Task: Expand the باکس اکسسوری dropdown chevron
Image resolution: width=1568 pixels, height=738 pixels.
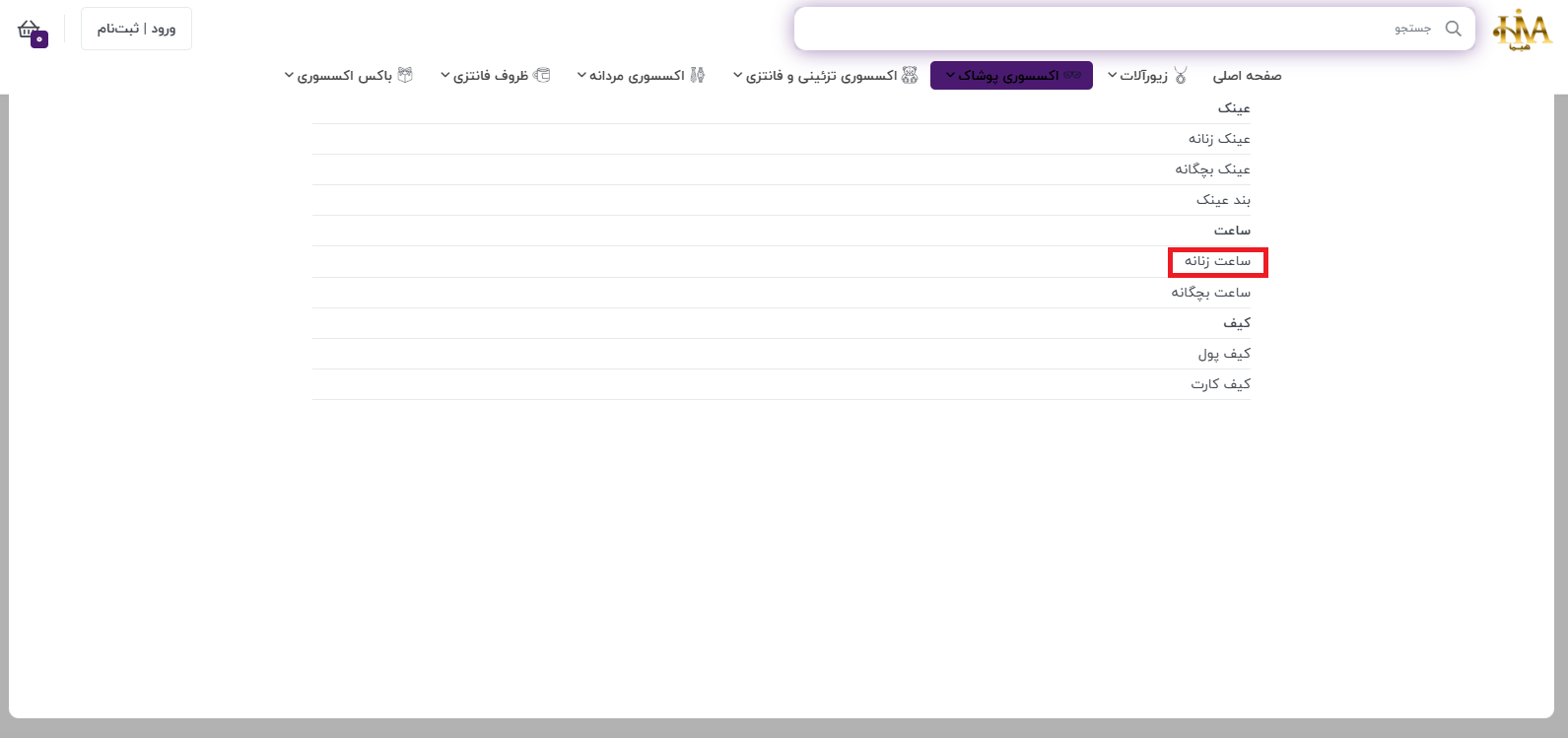Action: (289, 76)
